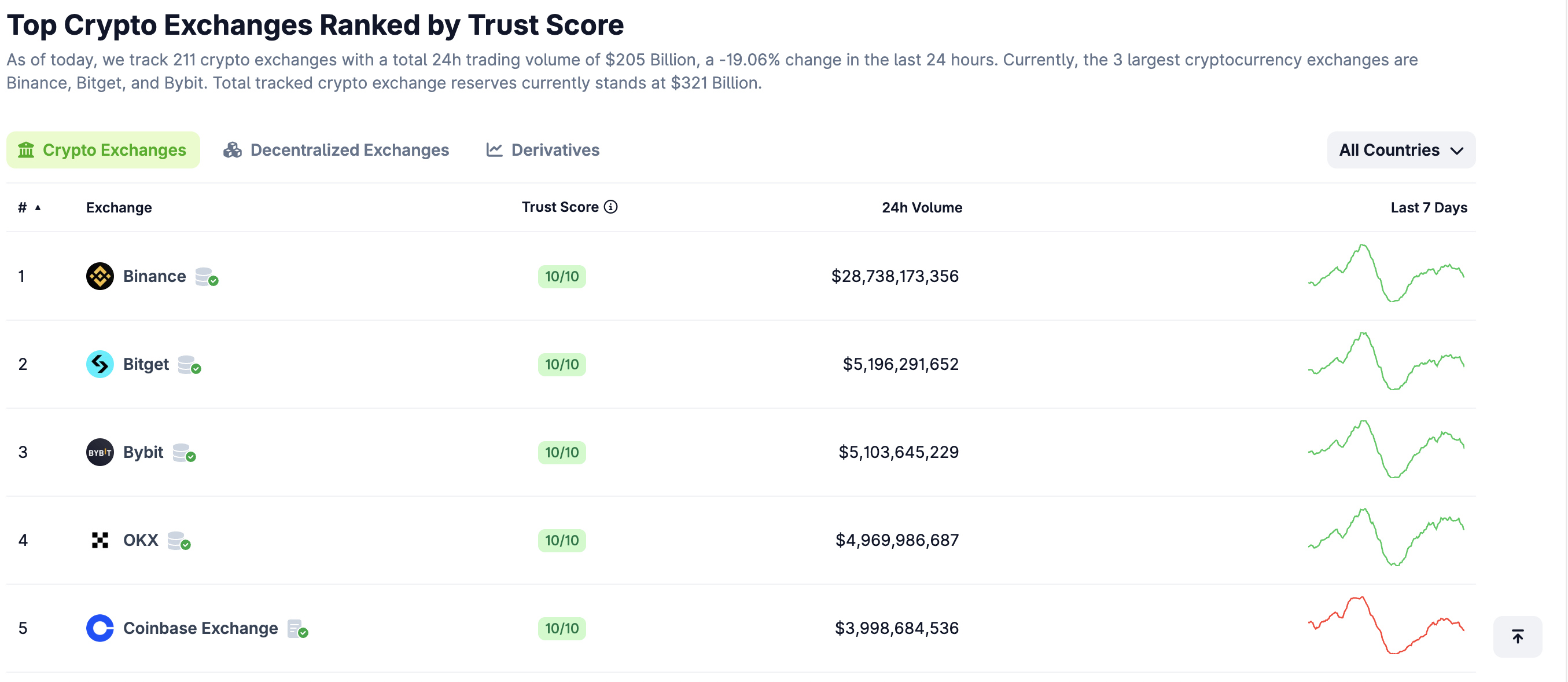Click the Binance exchange logo
The image size is (1568, 682).
click(100, 276)
